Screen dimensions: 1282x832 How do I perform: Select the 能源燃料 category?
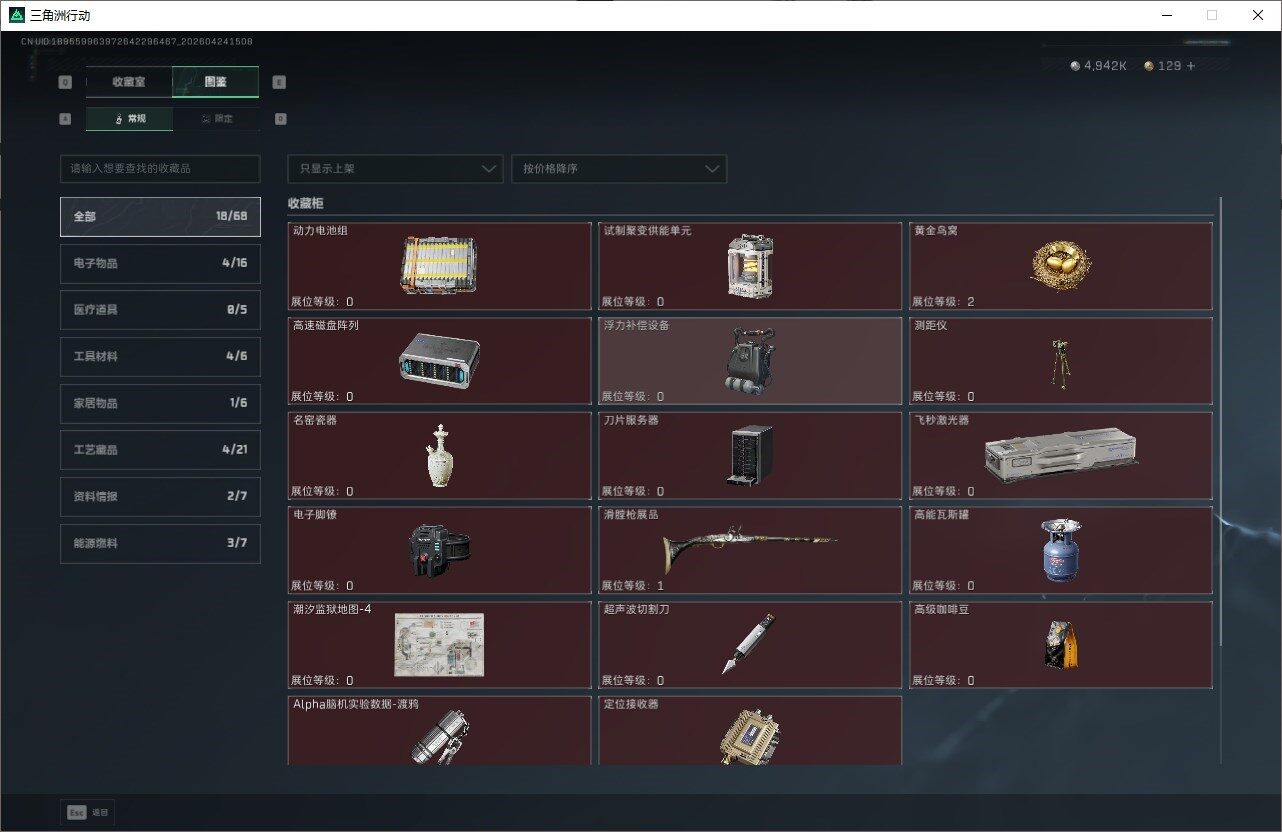click(160, 543)
